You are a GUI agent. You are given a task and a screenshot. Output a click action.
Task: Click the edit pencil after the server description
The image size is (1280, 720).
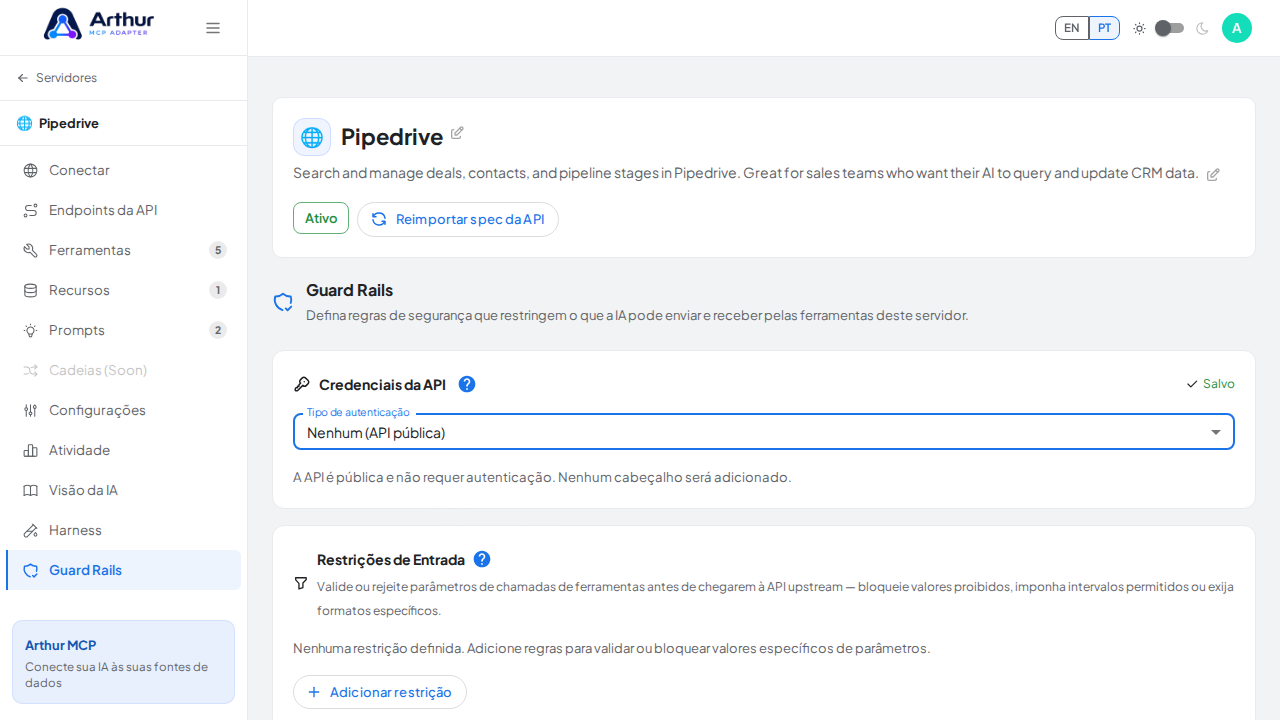click(1213, 174)
